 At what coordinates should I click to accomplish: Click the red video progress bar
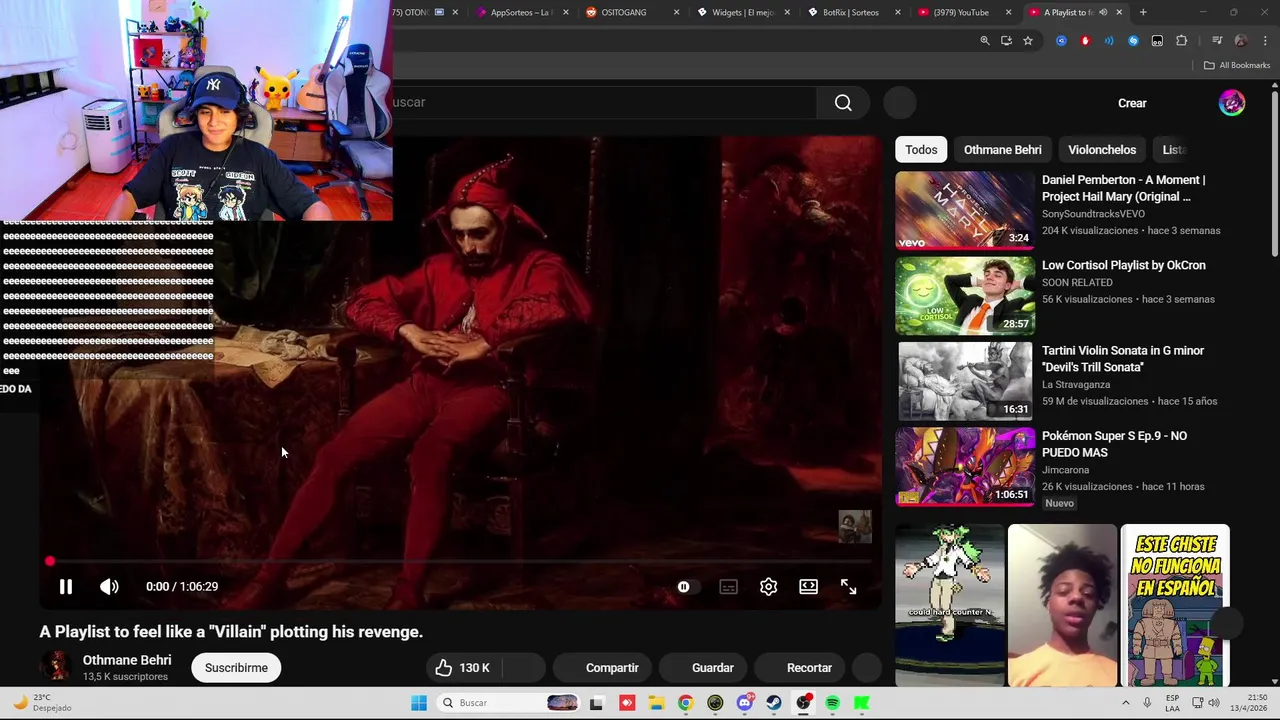[460, 561]
